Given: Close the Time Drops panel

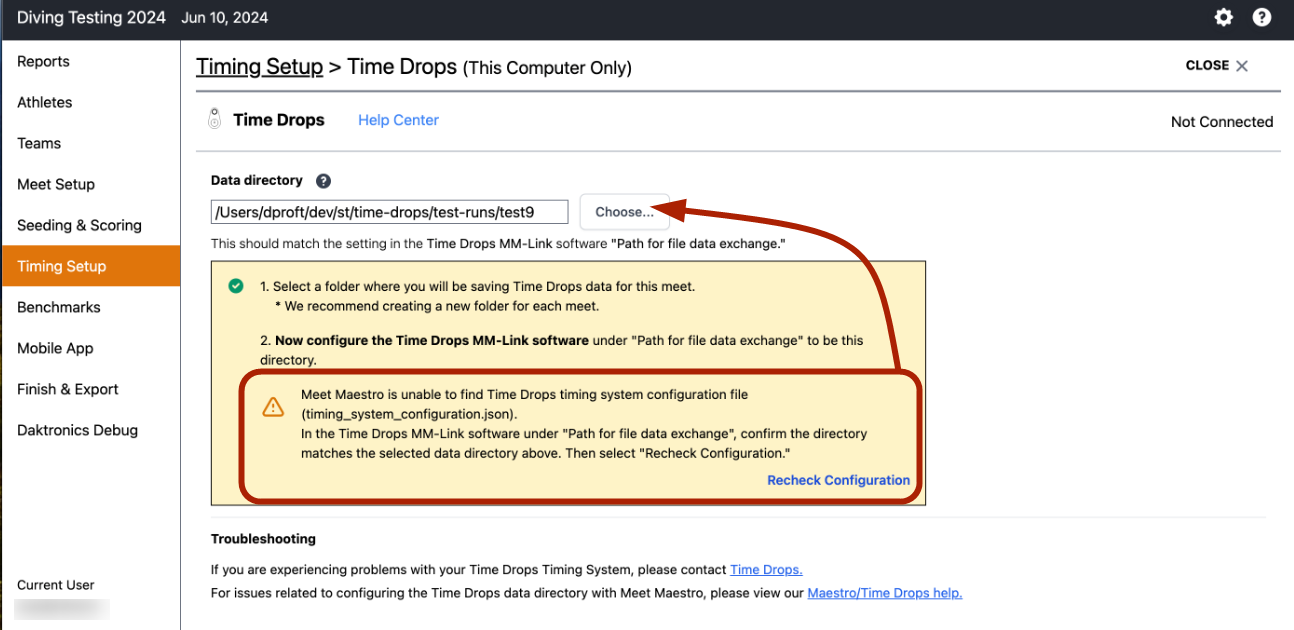Looking at the screenshot, I should (x=1216, y=65).
